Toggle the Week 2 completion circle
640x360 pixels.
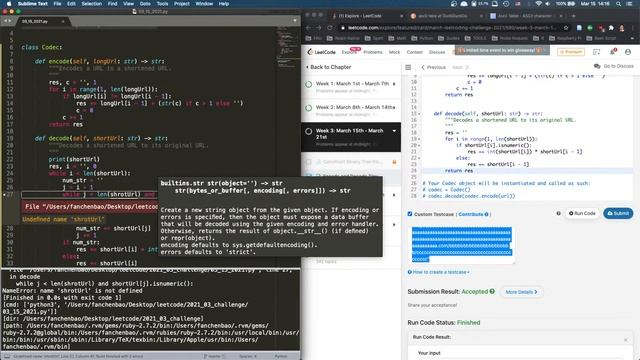pos(309,108)
